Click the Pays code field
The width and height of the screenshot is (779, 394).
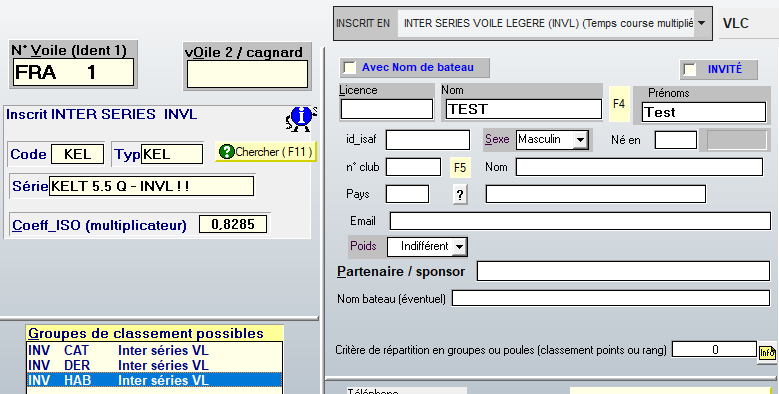coord(407,194)
